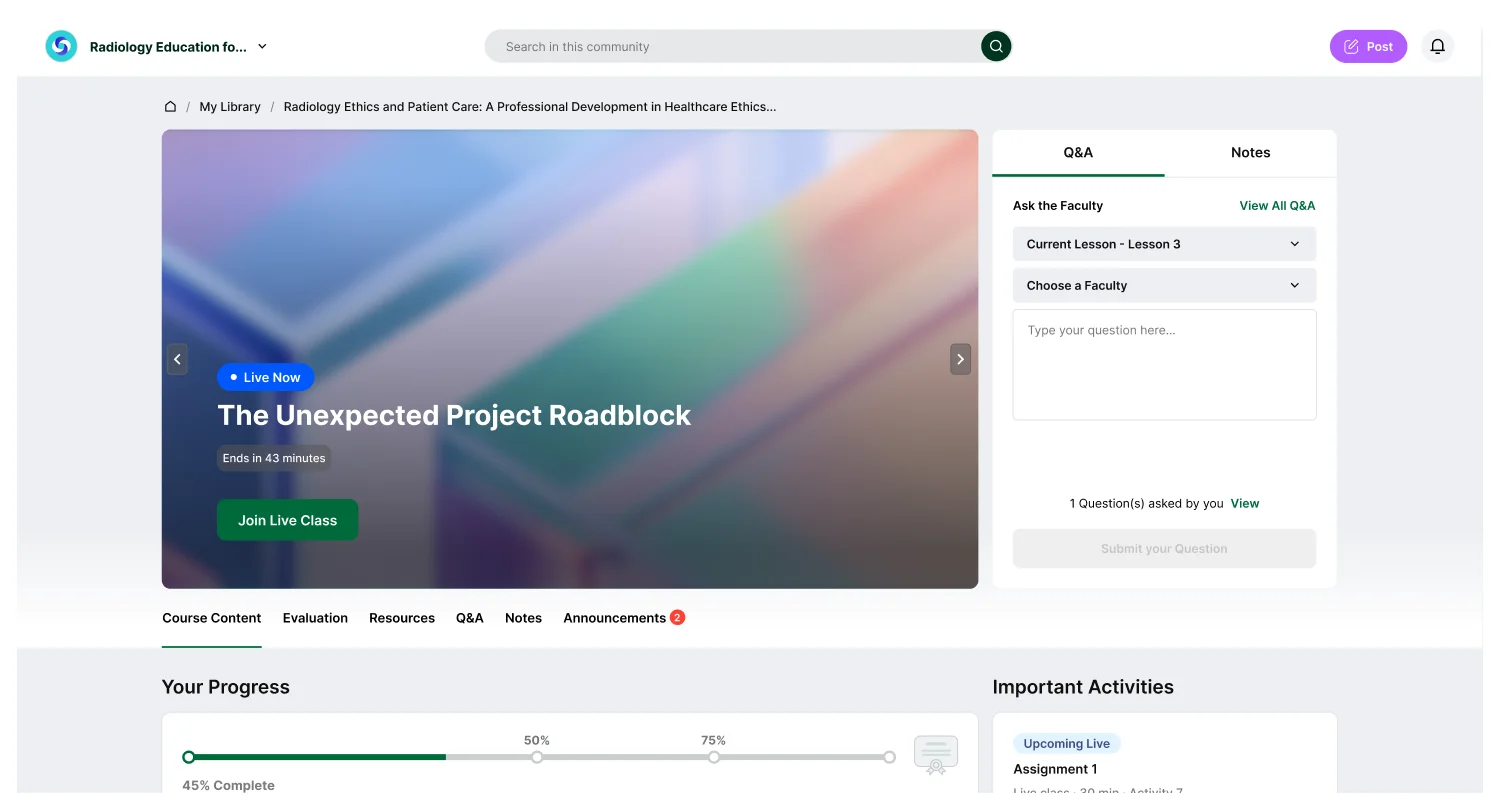This screenshot has width=1500, height=795.
Task: Open the notifications bell
Action: 1437,46
